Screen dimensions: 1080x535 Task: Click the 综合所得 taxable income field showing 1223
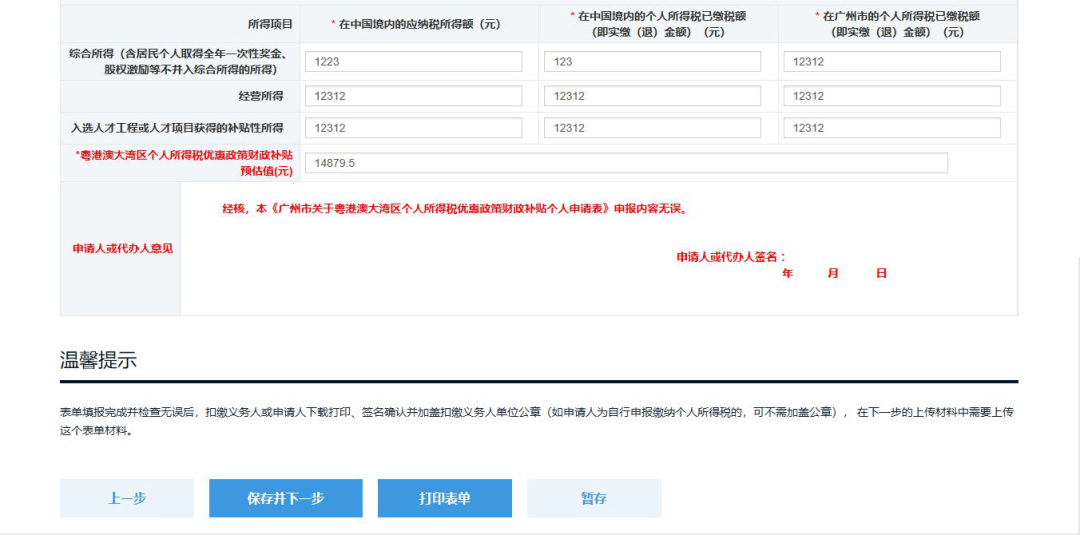click(x=413, y=62)
